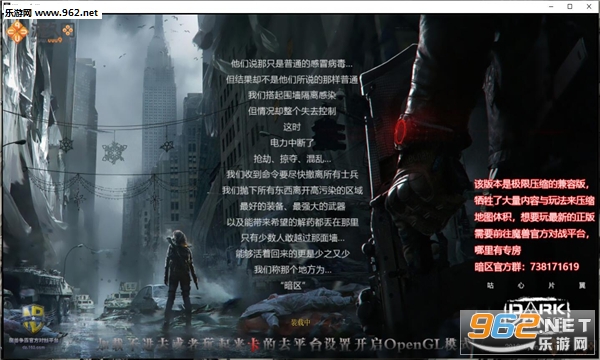Click the quoted title “暗区” below the story
Viewport: 600px width, 360px height.
tap(292, 285)
